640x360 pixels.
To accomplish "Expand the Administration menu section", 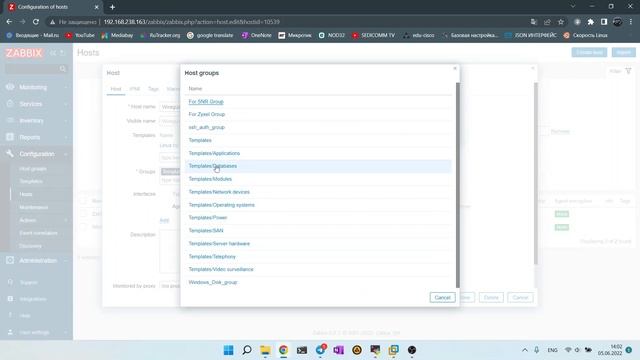I will click(x=37, y=260).
